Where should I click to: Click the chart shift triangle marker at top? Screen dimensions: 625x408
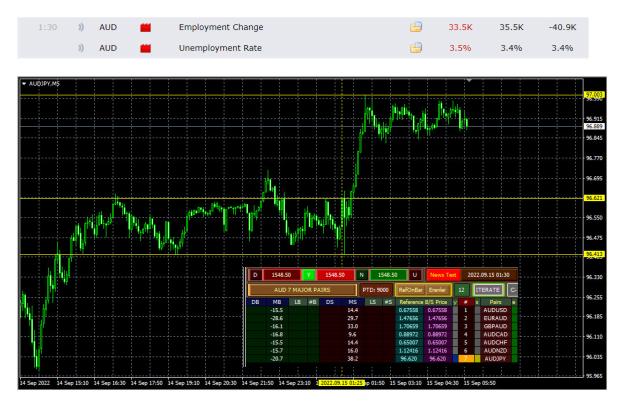(469, 80)
